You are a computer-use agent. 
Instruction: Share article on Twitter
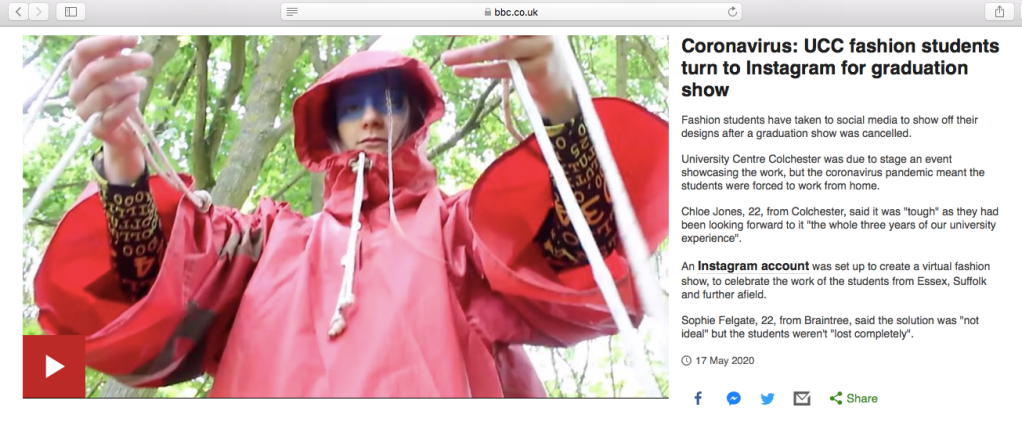[x=768, y=399]
